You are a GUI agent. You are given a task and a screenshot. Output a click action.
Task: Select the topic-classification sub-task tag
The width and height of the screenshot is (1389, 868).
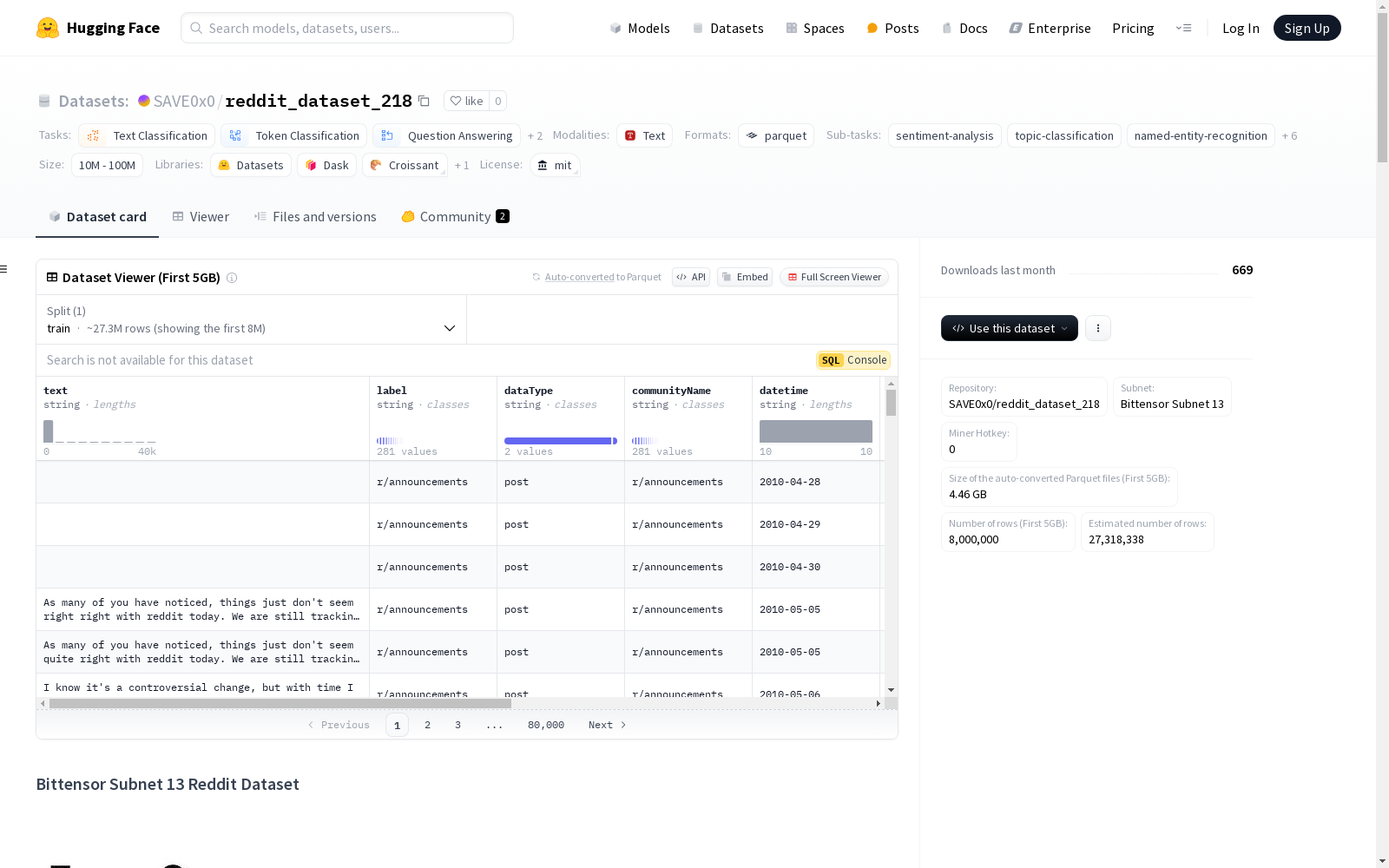click(1064, 135)
